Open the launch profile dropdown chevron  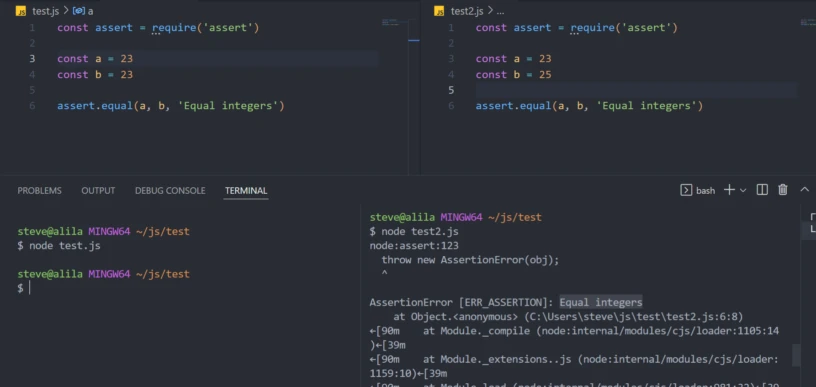743,190
